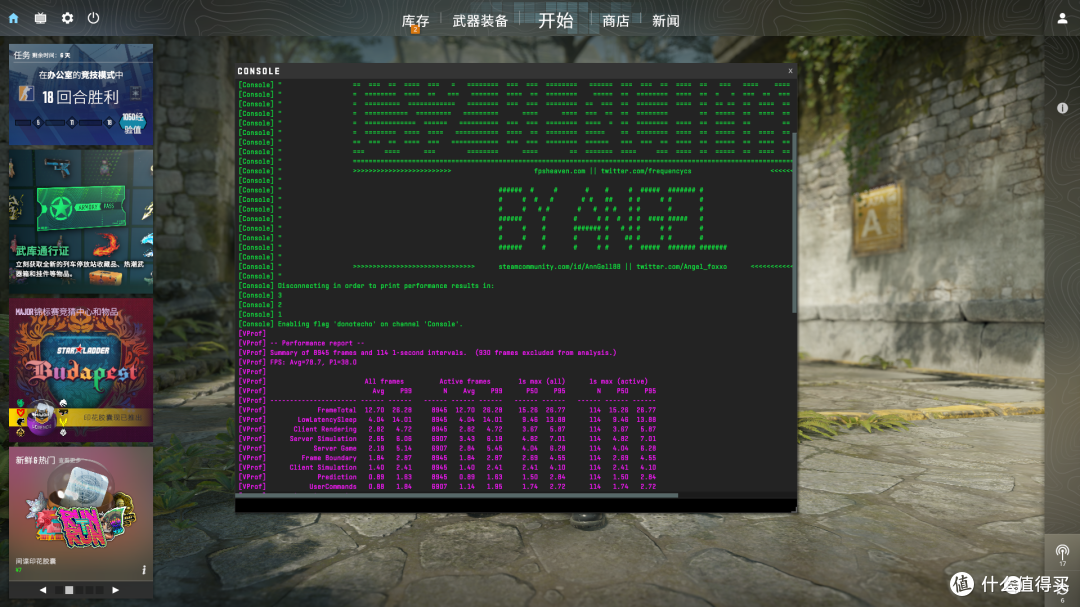The width and height of the screenshot is (1080, 607).
Task: Click the round info icon on right sidebar
Action: coord(1062,108)
